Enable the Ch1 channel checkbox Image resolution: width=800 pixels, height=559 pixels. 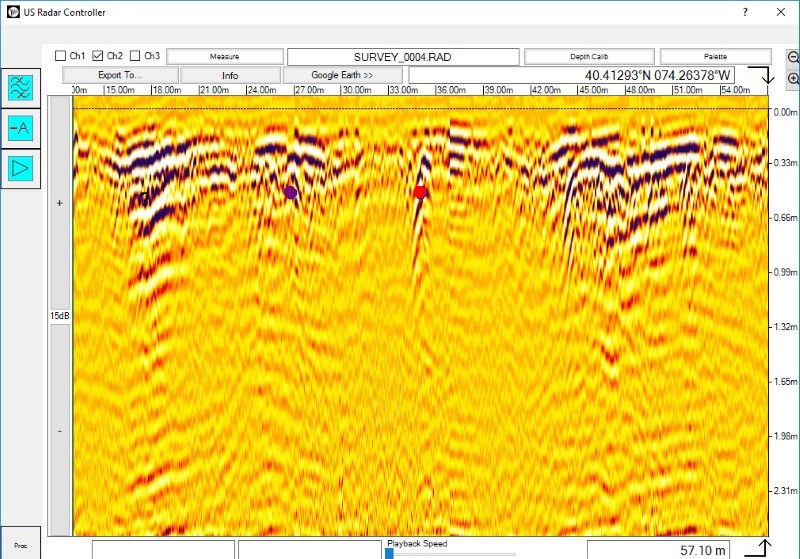(x=60, y=56)
